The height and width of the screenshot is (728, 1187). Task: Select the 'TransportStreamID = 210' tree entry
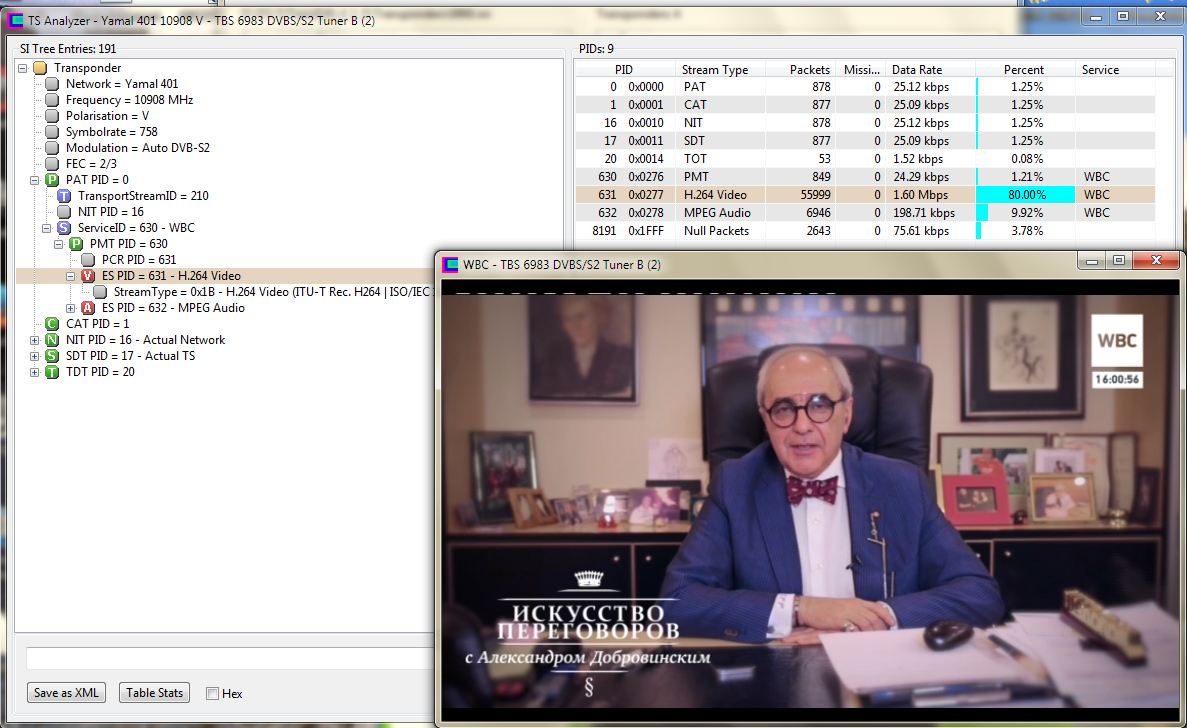click(x=143, y=196)
